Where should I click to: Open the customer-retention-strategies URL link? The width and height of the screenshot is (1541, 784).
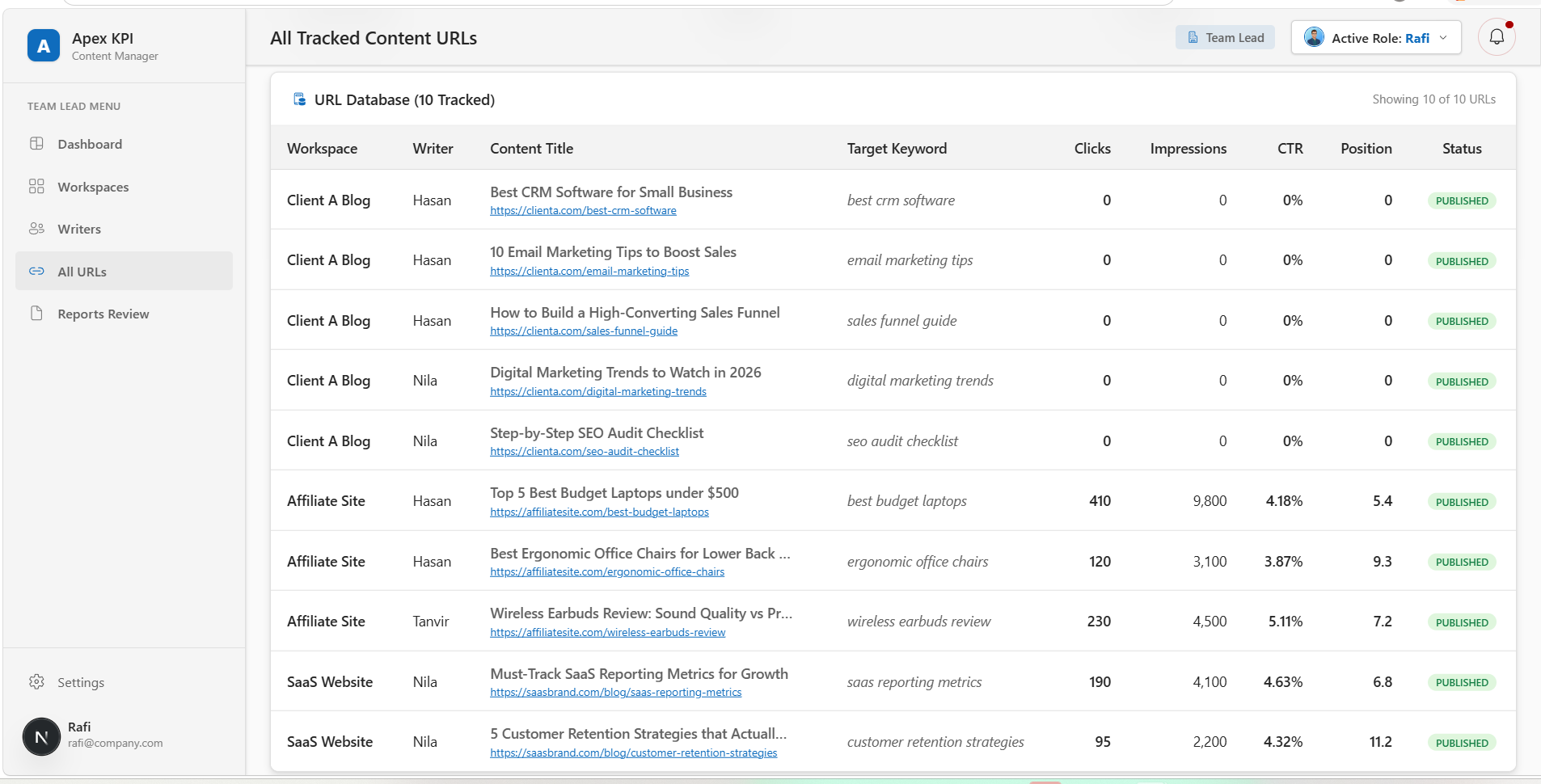(x=634, y=753)
